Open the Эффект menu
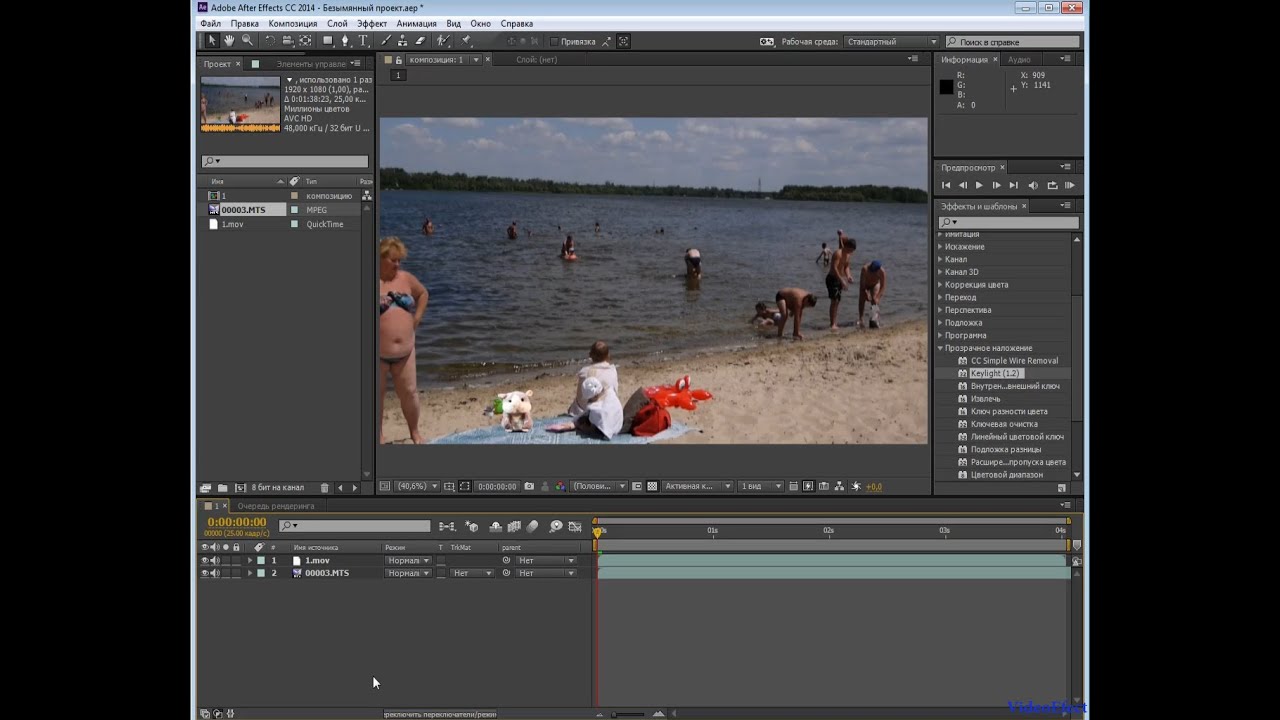 [x=372, y=23]
